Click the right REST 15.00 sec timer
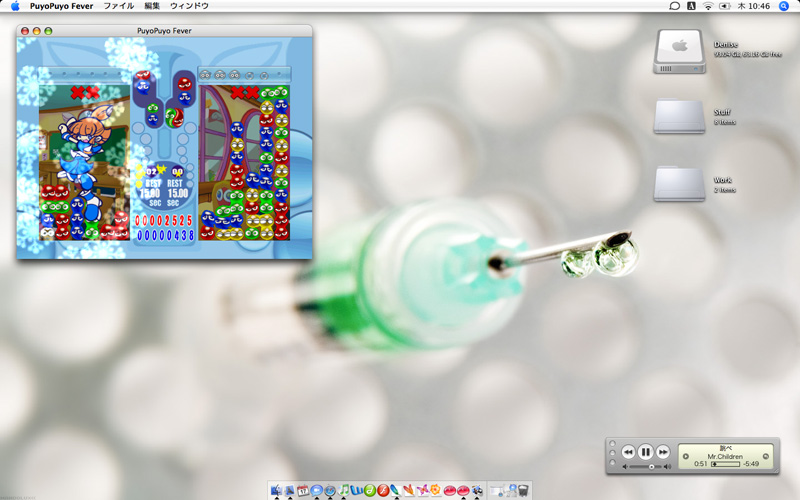 click(177, 193)
